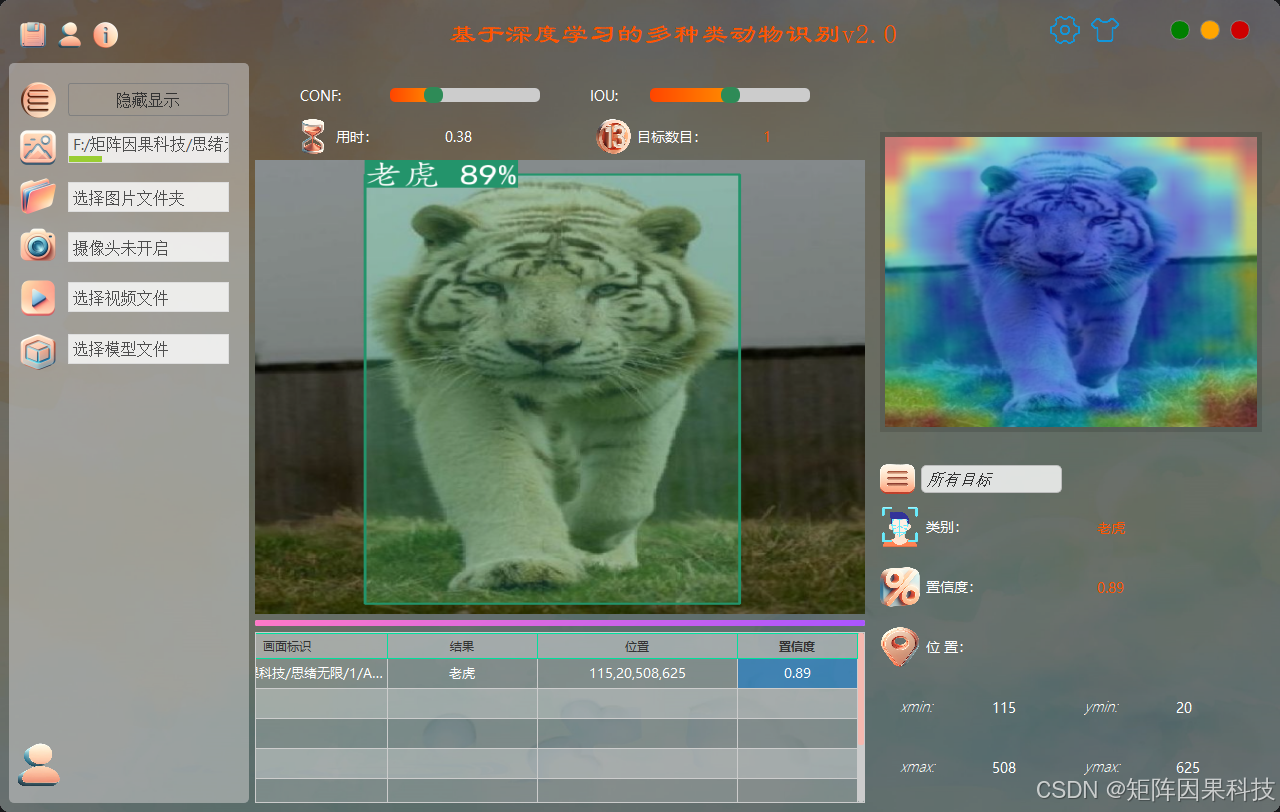Click the user avatar at sidebar bottom
Viewport: 1280px width, 812px height.
(x=39, y=765)
